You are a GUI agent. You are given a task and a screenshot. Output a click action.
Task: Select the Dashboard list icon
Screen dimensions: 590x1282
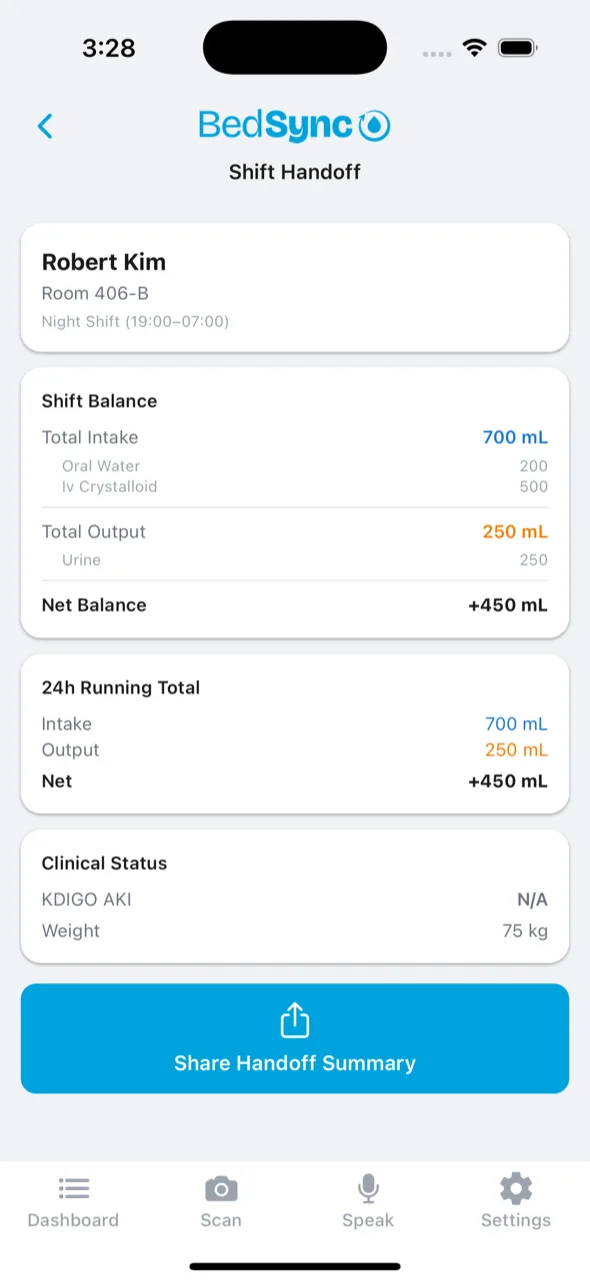point(73,1188)
